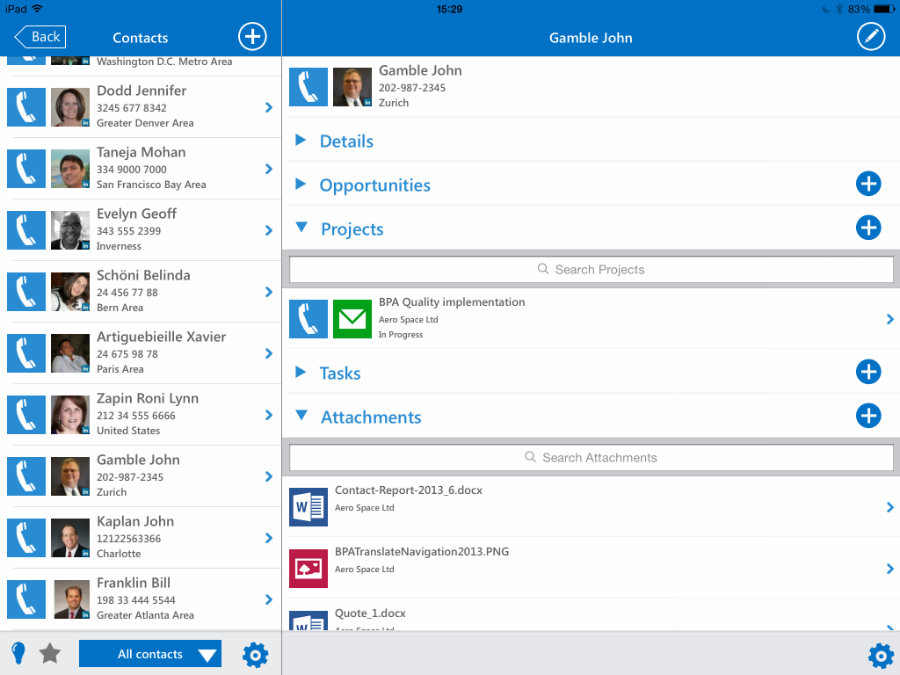Open BPA Quality implementation project chevron
Image resolution: width=900 pixels, height=675 pixels.
pos(890,319)
